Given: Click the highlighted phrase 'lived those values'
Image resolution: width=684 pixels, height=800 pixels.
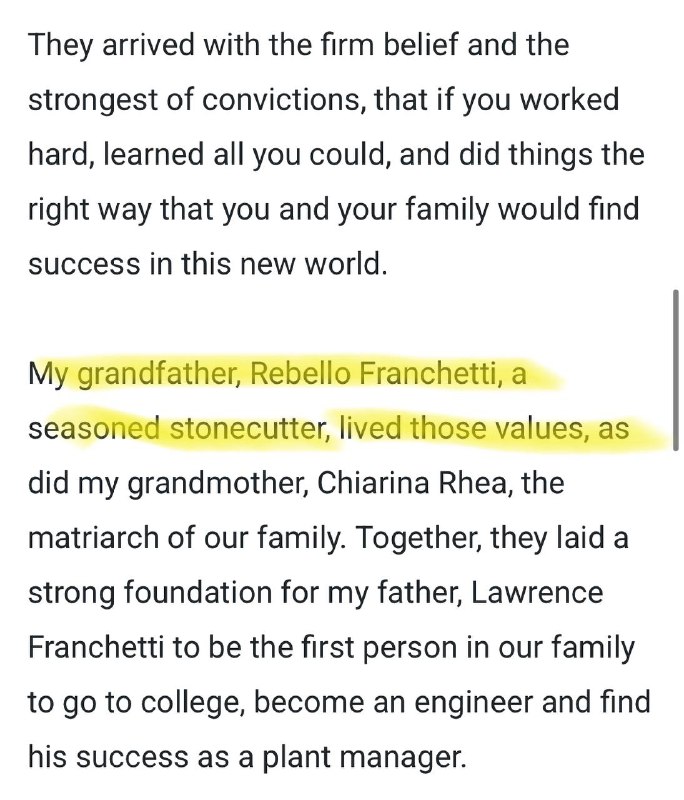Looking at the screenshot, I should (x=461, y=429).
